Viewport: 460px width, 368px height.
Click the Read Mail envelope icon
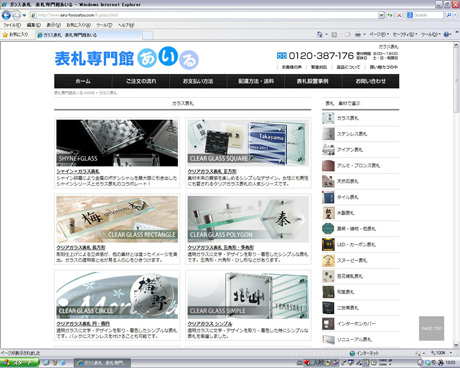tap(347, 34)
